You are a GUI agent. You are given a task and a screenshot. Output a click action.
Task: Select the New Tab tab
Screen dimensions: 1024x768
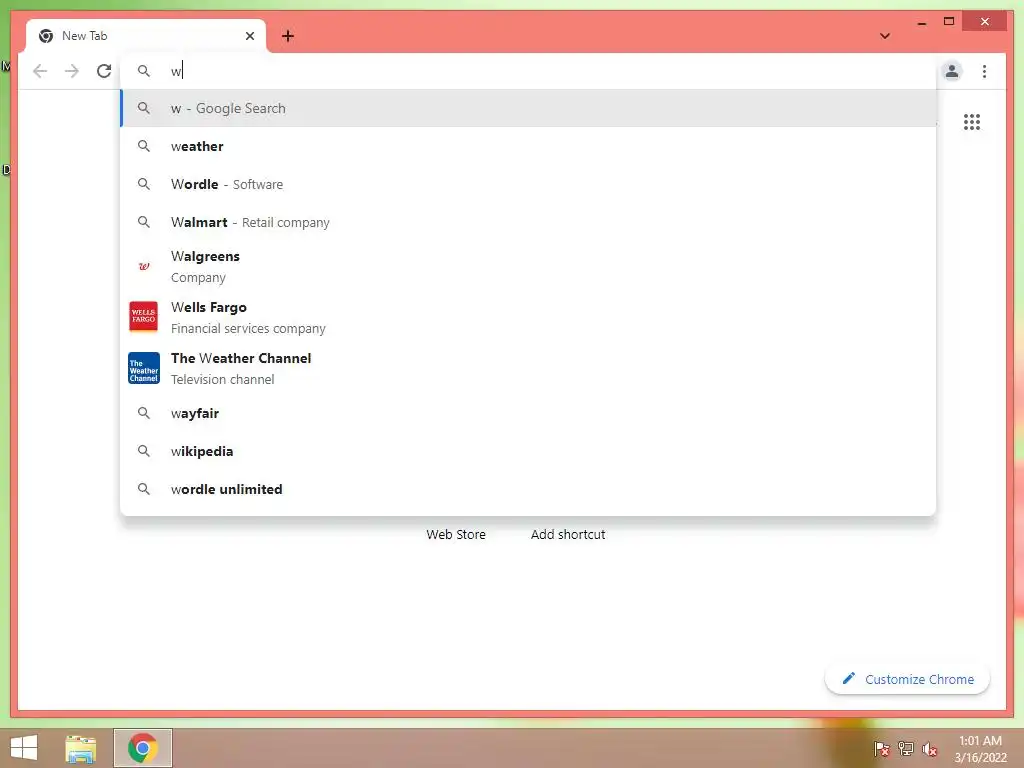click(x=146, y=36)
